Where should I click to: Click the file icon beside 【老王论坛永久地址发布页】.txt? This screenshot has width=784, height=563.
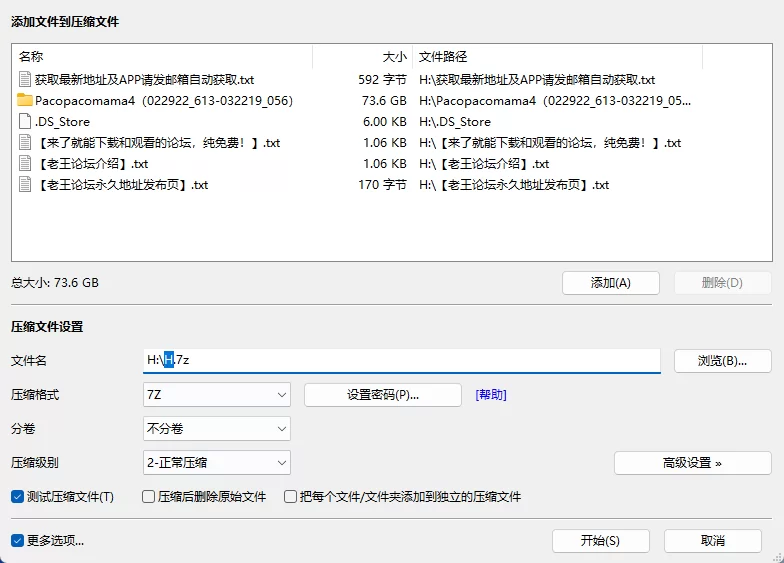coord(25,184)
